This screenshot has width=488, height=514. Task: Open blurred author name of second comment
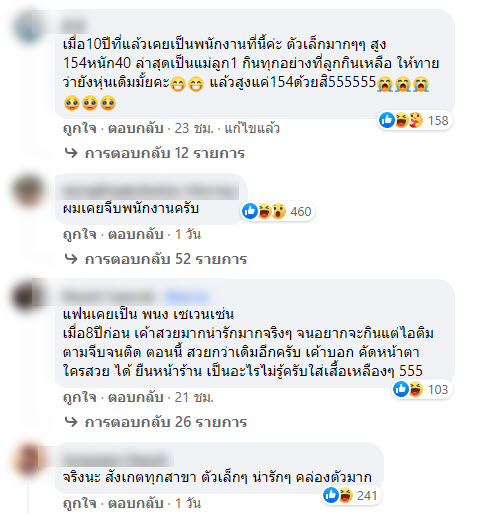tap(151, 192)
